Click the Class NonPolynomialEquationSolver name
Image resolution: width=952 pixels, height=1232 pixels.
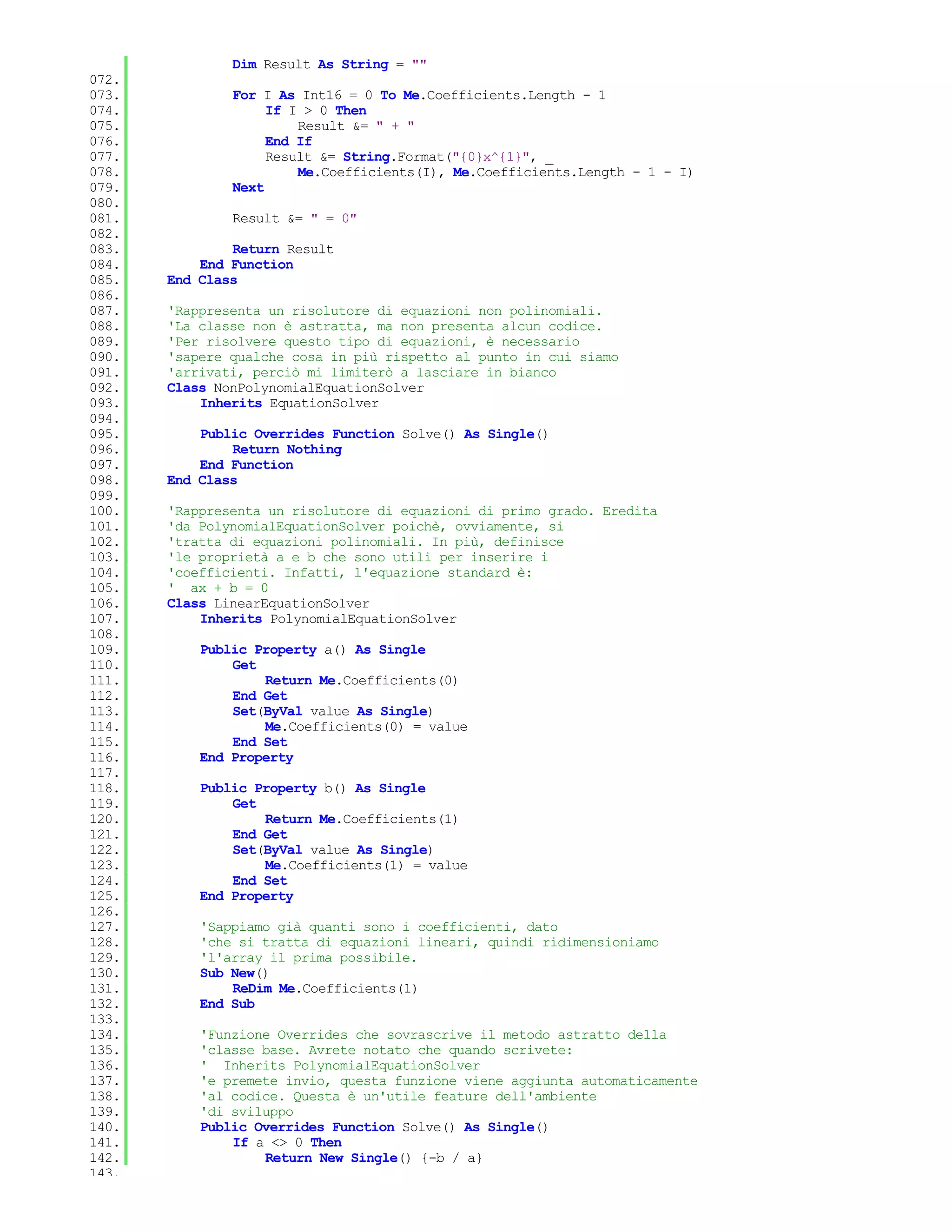318,388
